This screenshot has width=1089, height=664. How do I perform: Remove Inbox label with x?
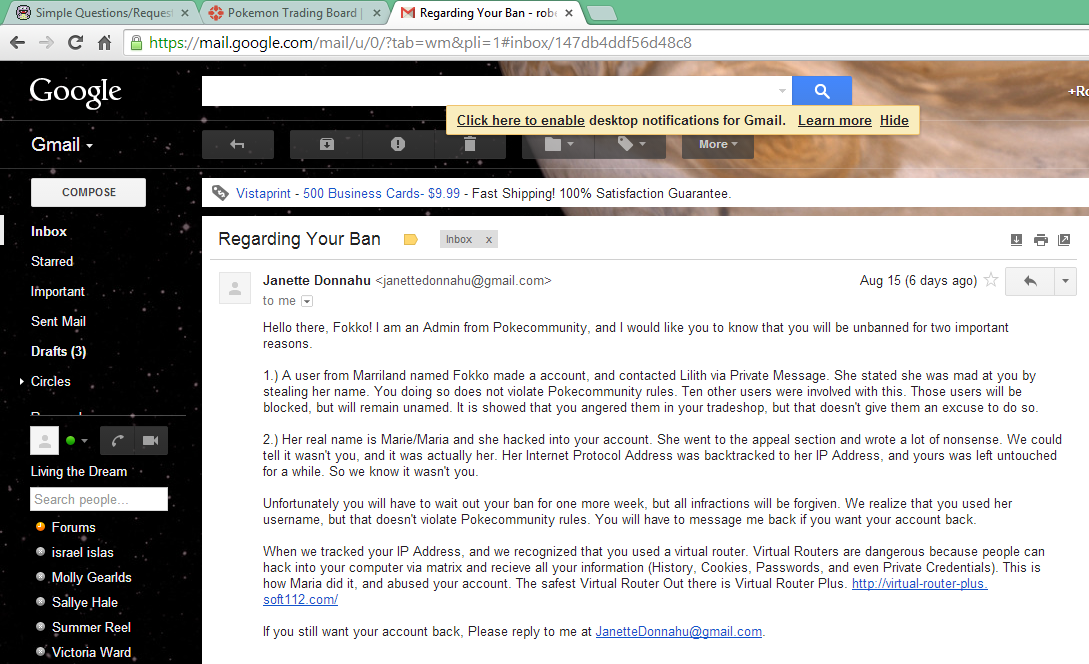tap(489, 240)
